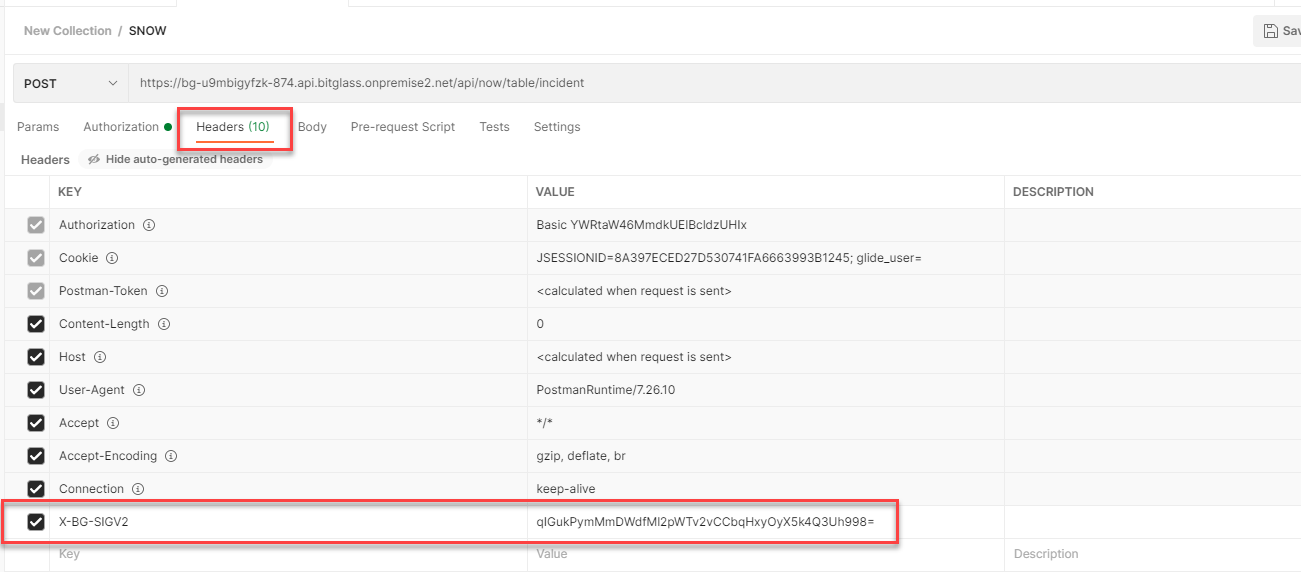Click info icon beside Cookie header

(112, 258)
